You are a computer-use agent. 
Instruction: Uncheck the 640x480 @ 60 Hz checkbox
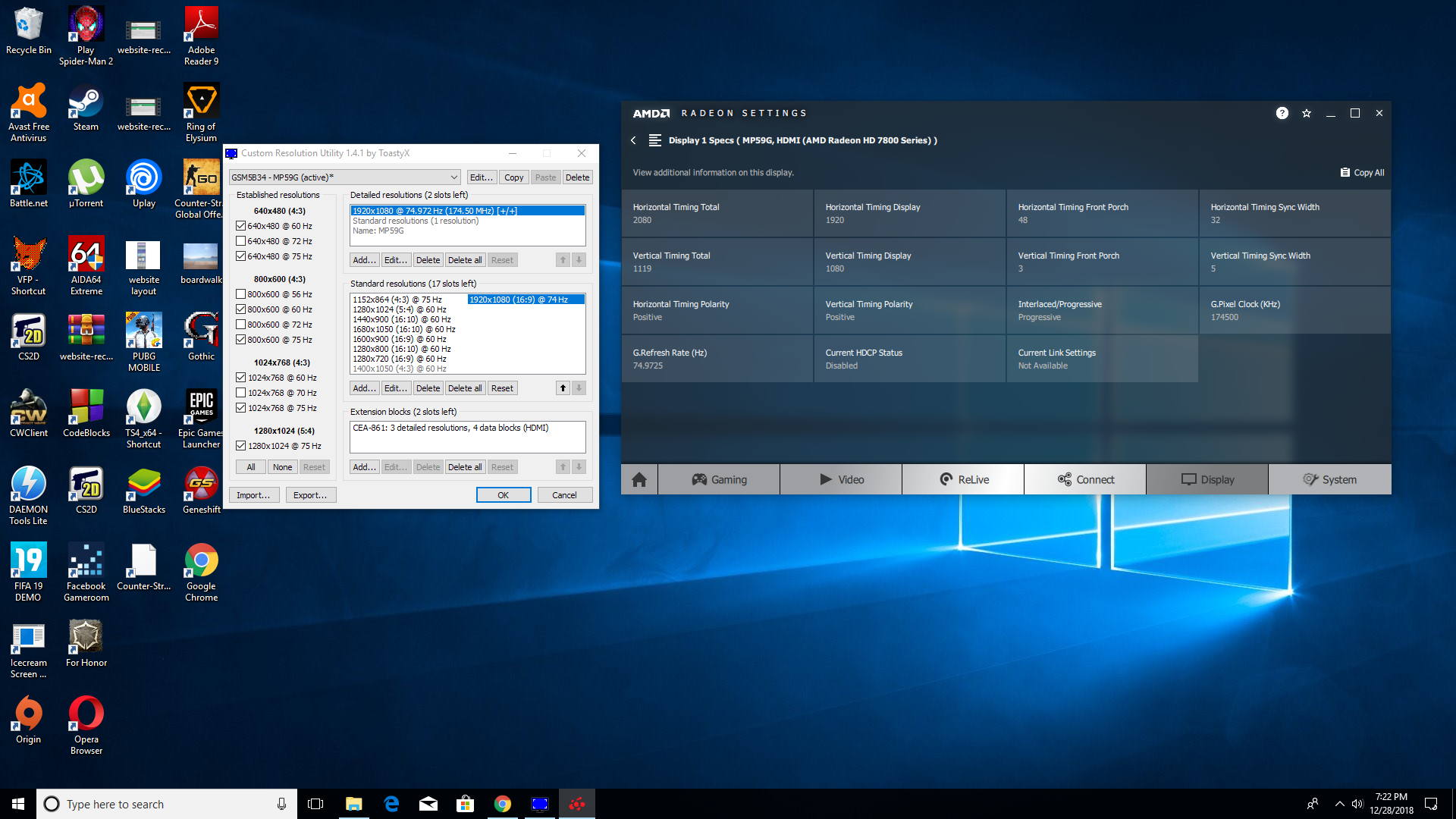(x=240, y=226)
